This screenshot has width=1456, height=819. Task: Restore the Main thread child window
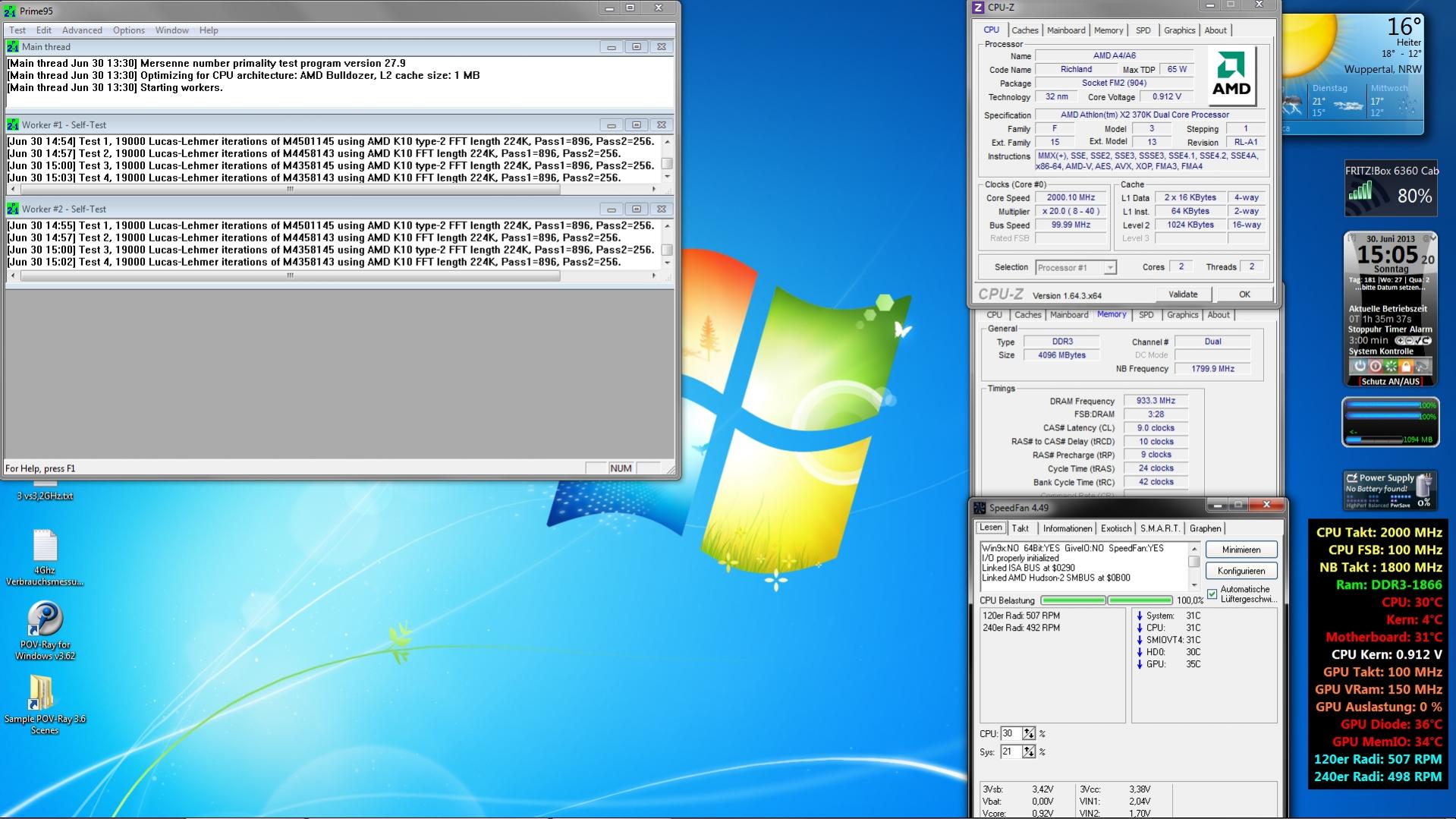pos(637,47)
